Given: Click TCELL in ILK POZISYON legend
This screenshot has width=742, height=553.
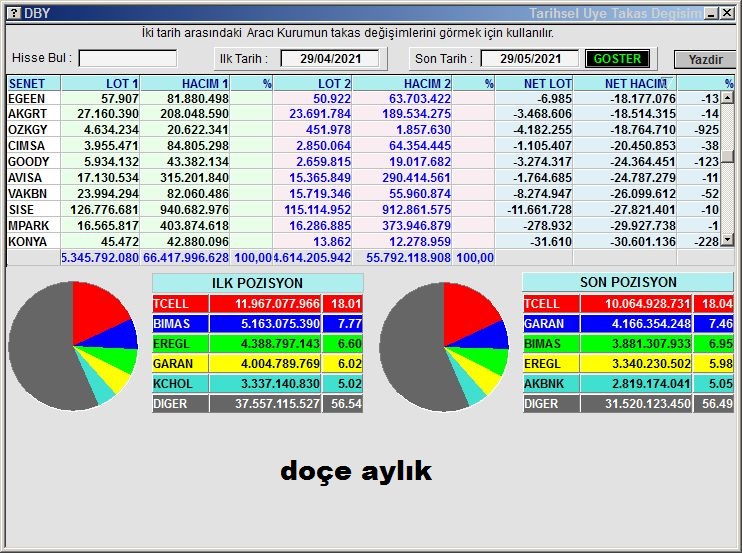Looking at the screenshot, I should click(x=180, y=304).
